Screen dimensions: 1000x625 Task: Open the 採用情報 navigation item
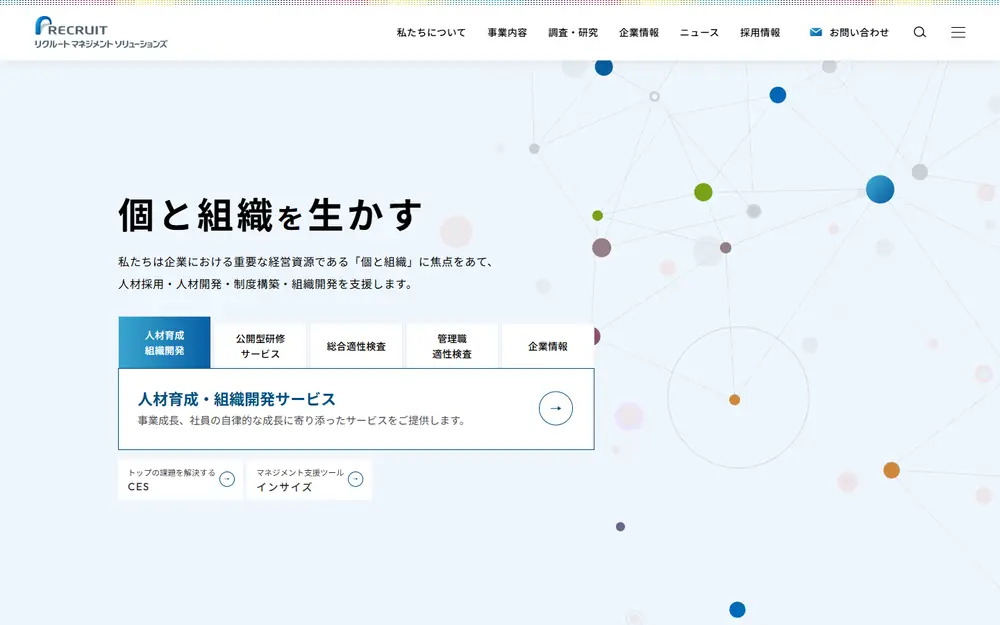coord(760,33)
